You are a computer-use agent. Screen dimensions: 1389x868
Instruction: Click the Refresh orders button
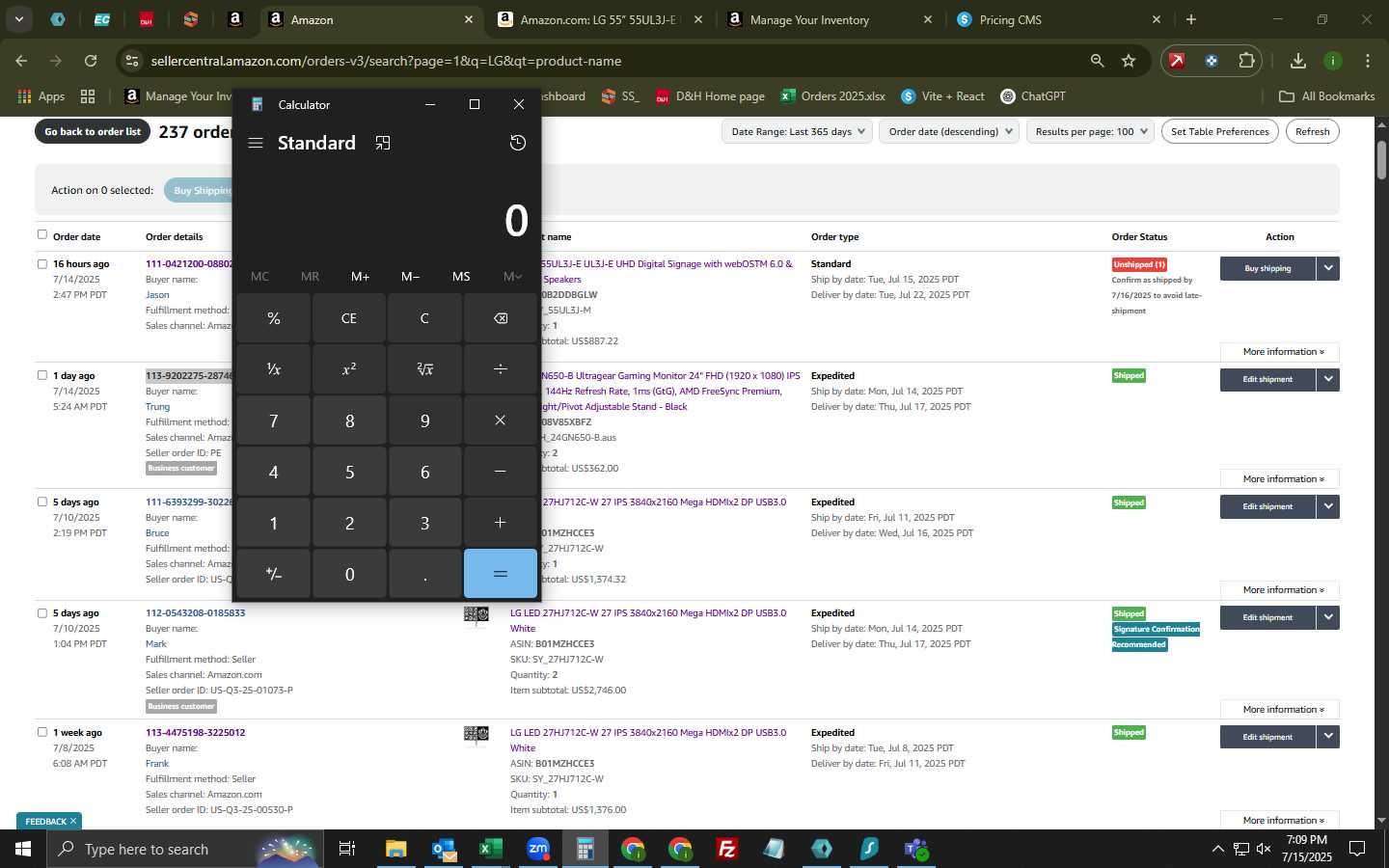(1313, 131)
